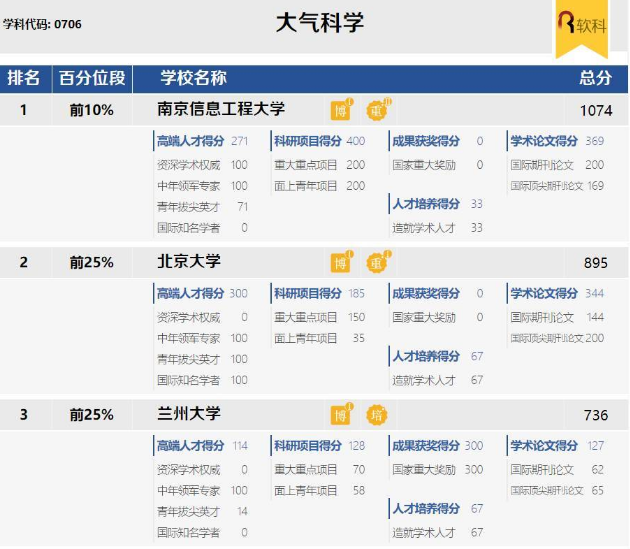
Task: Click the 重 badge next to 北京大学
Action: tap(377, 262)
